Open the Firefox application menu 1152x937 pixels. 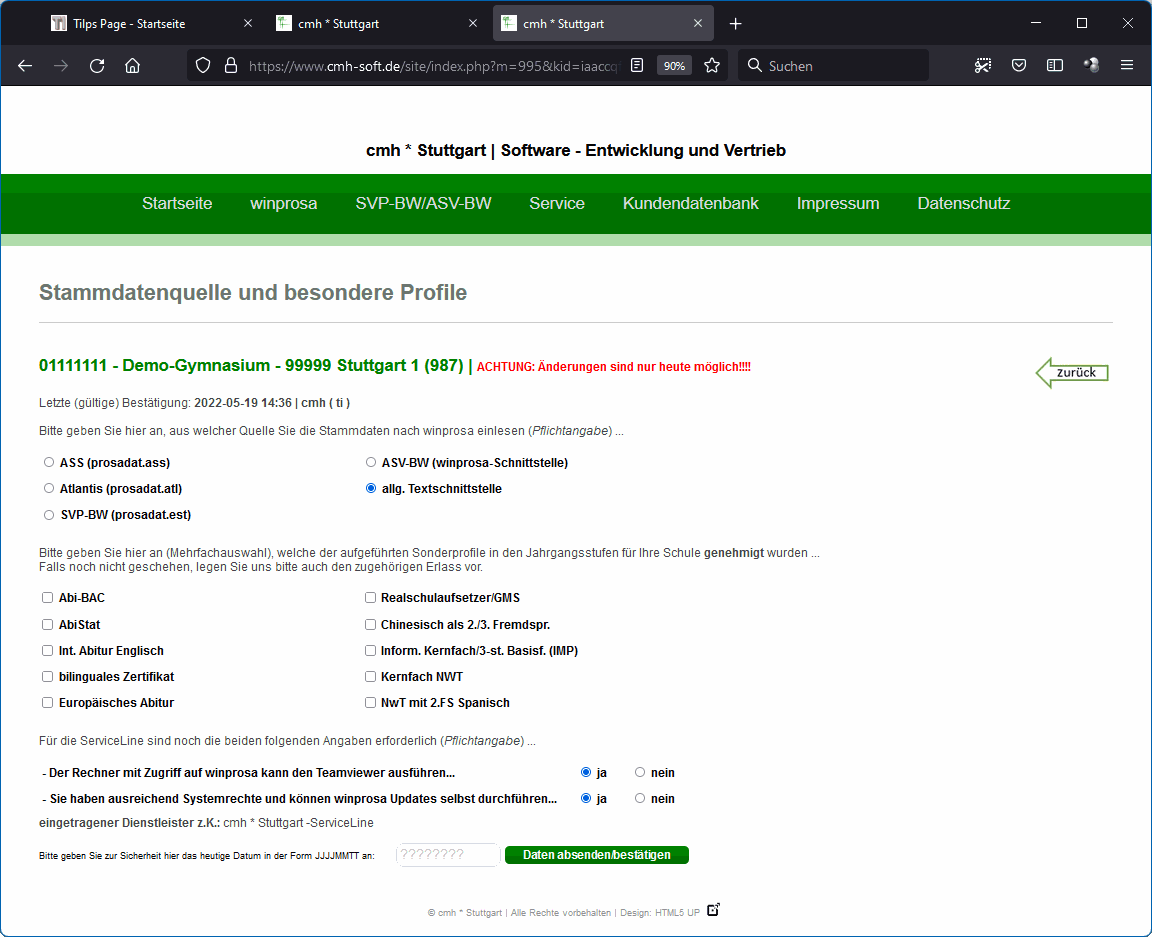click(x=1127, y=66)
